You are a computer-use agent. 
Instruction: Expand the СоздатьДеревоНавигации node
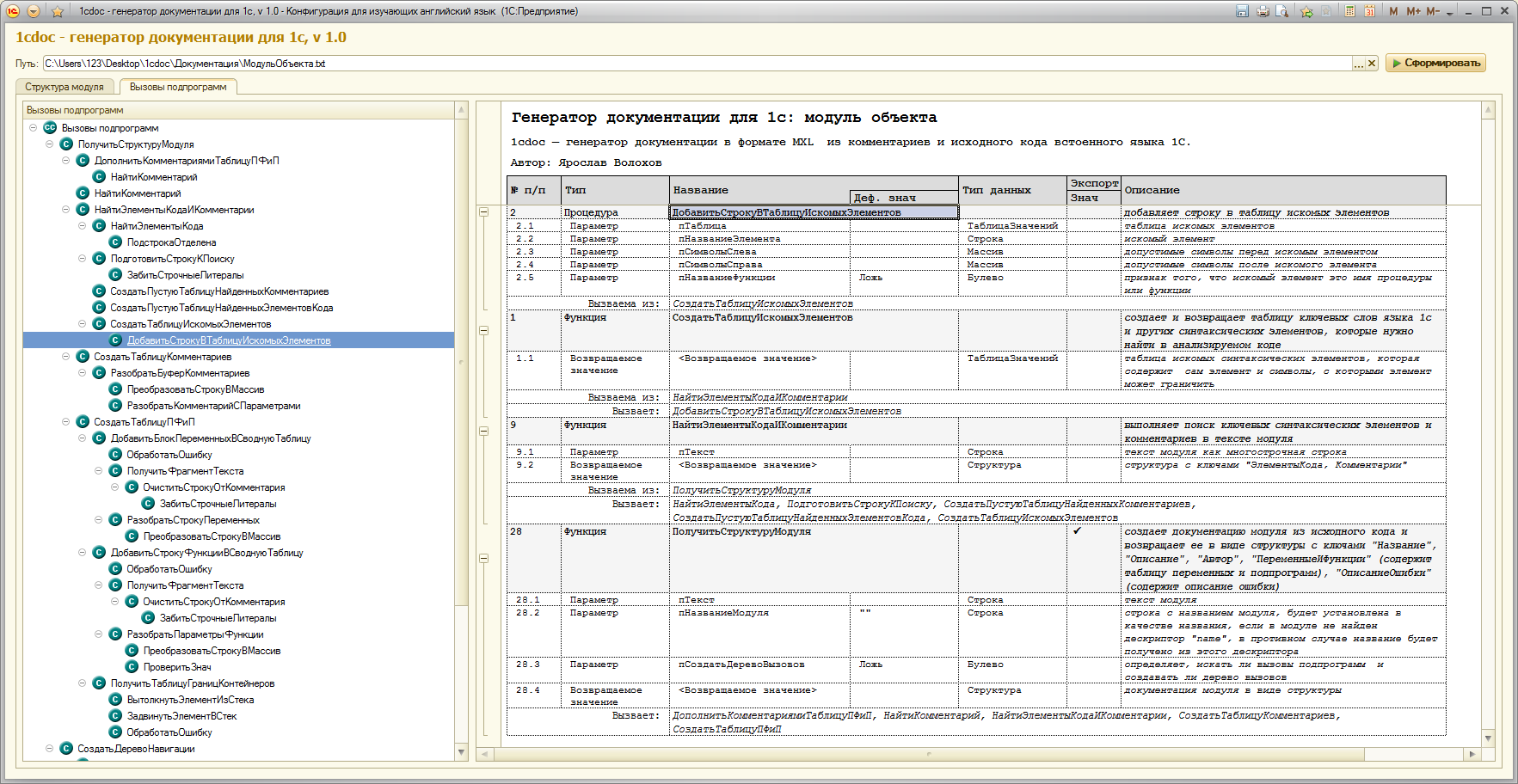[x=50, y=749]
